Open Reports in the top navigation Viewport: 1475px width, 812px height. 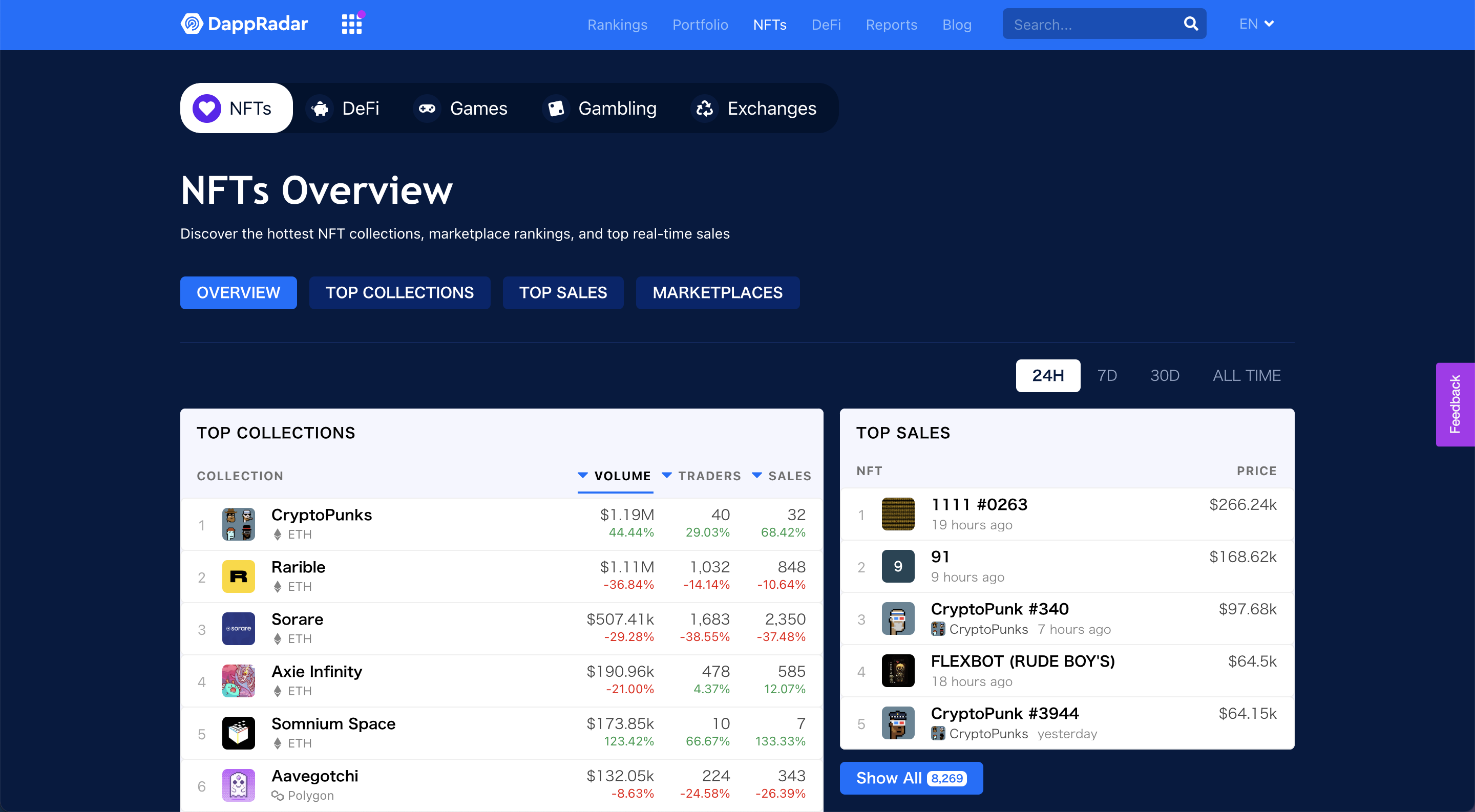click(892, 25)
